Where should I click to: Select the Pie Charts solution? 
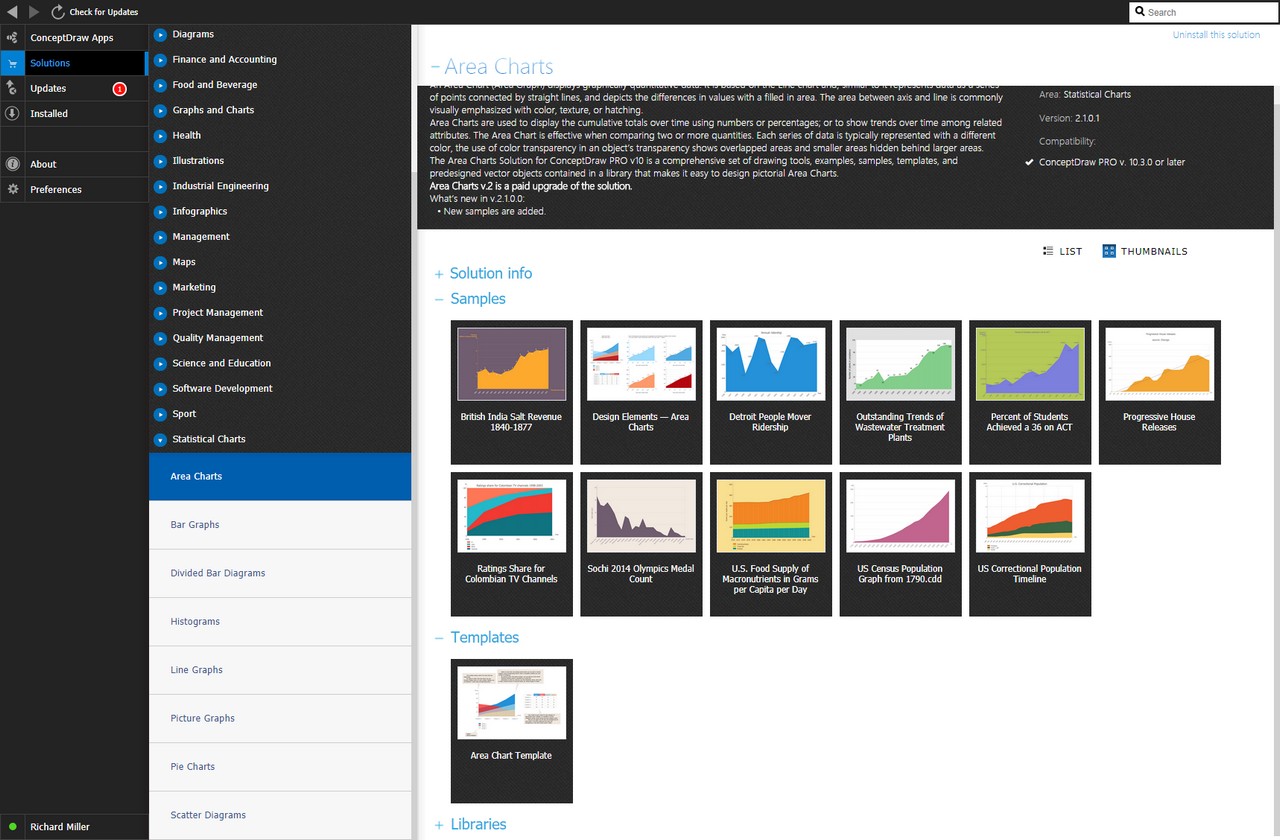[x=280, y=767]
